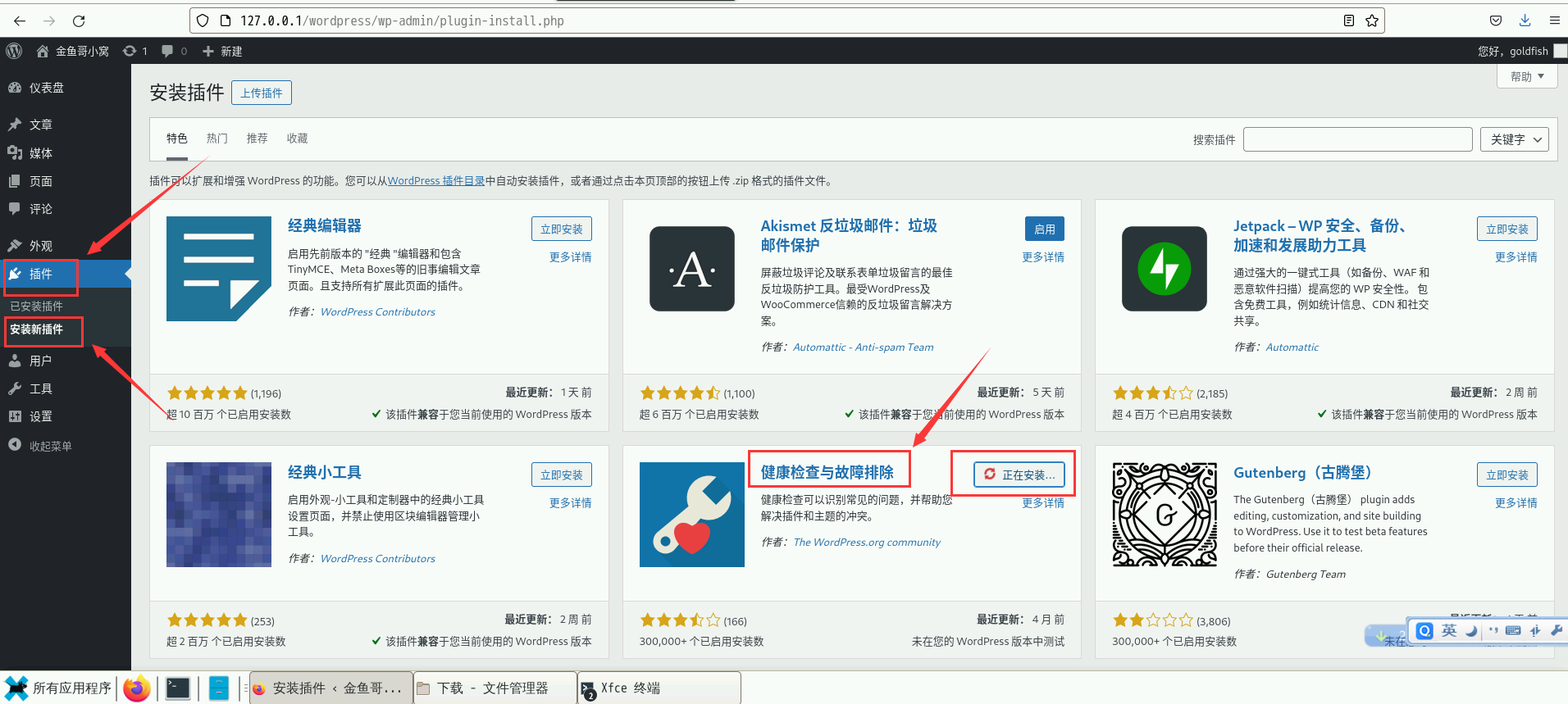
Task: Click the Akismet plugin icon
Action: [692, 269]
